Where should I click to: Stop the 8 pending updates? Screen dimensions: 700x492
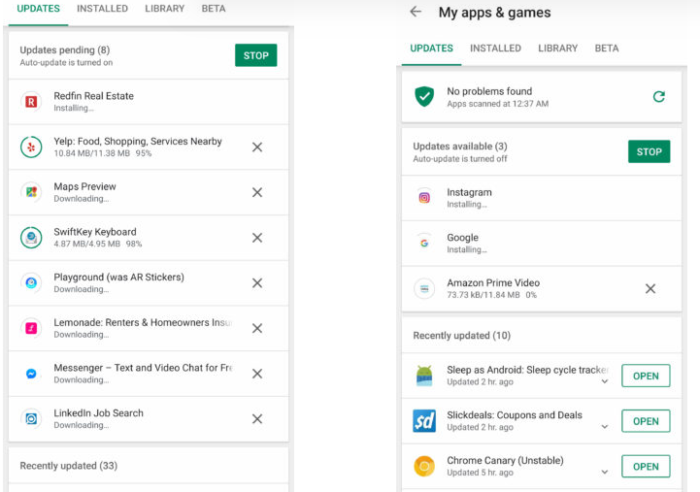coord(256,55)
